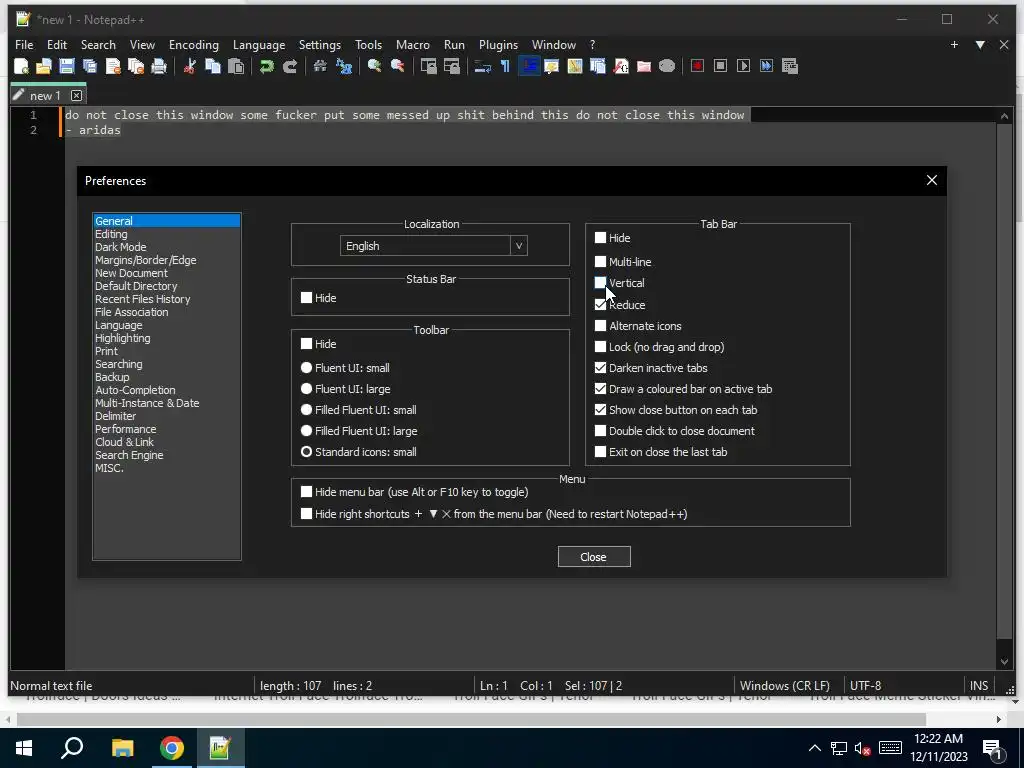
Task: Click the Close All toolbar icon
Action: tap(136, 66)
